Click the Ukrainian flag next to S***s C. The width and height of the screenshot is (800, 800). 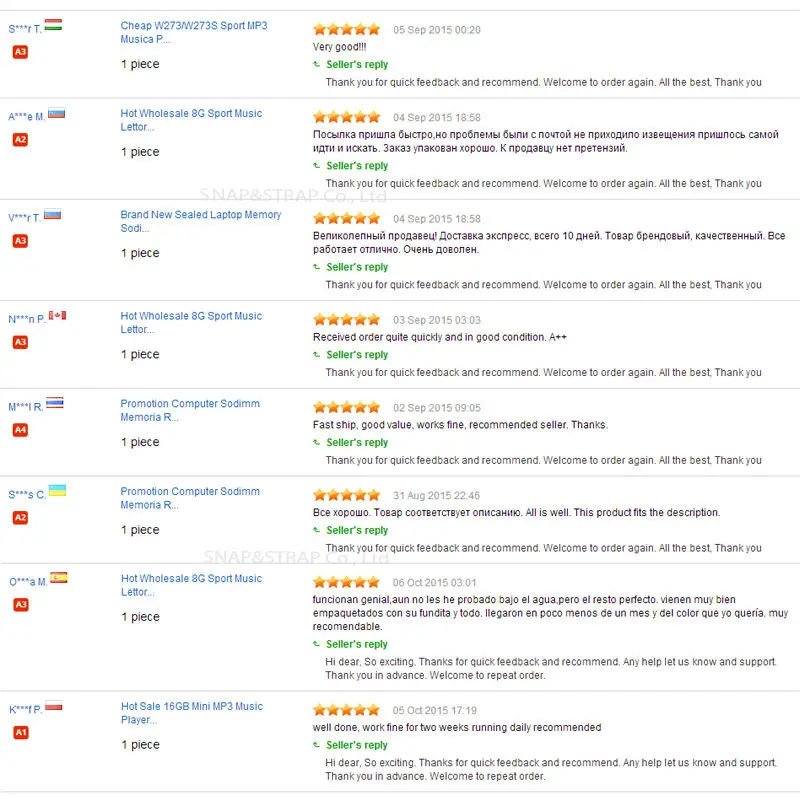pos(57,490)
